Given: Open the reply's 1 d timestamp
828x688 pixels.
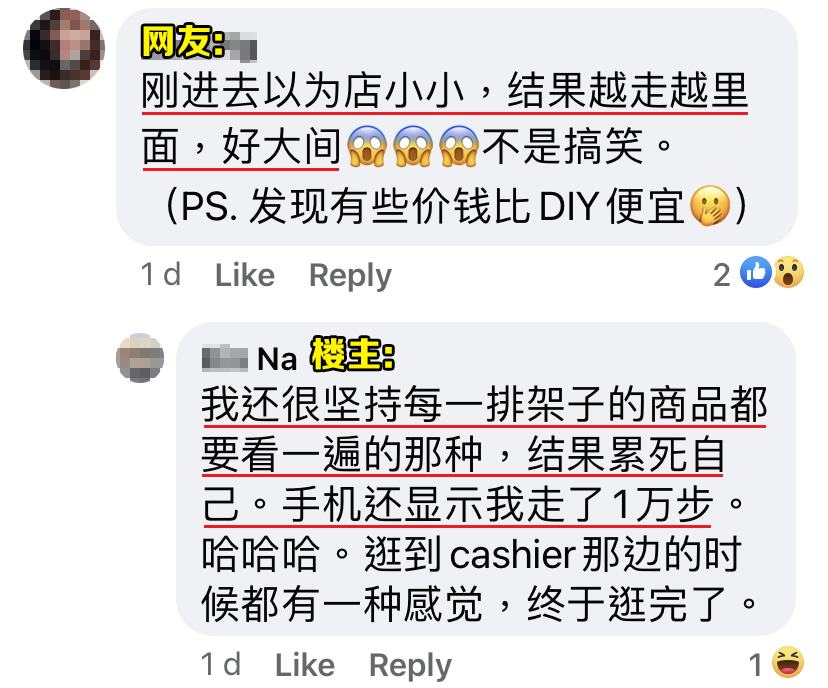Looking at the screenshot, I should (221, 664).
